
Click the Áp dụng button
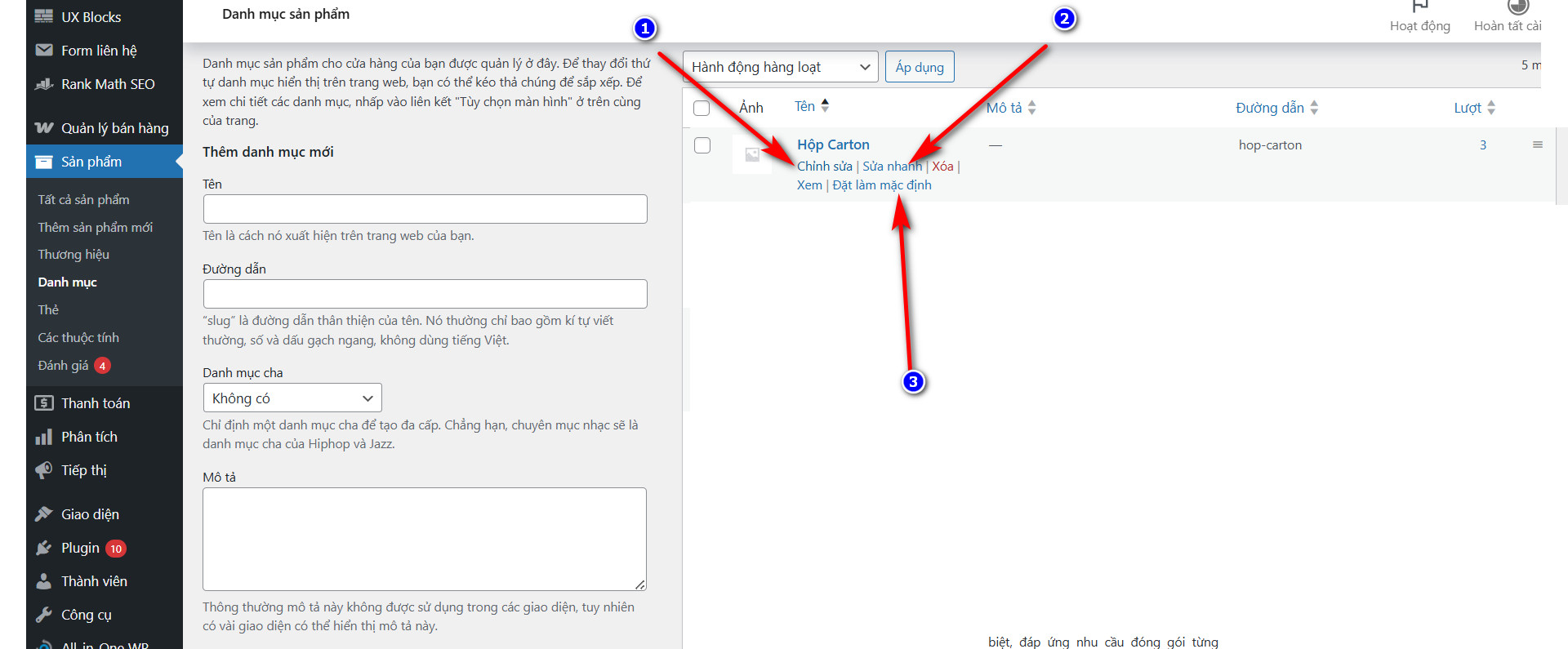920,67
